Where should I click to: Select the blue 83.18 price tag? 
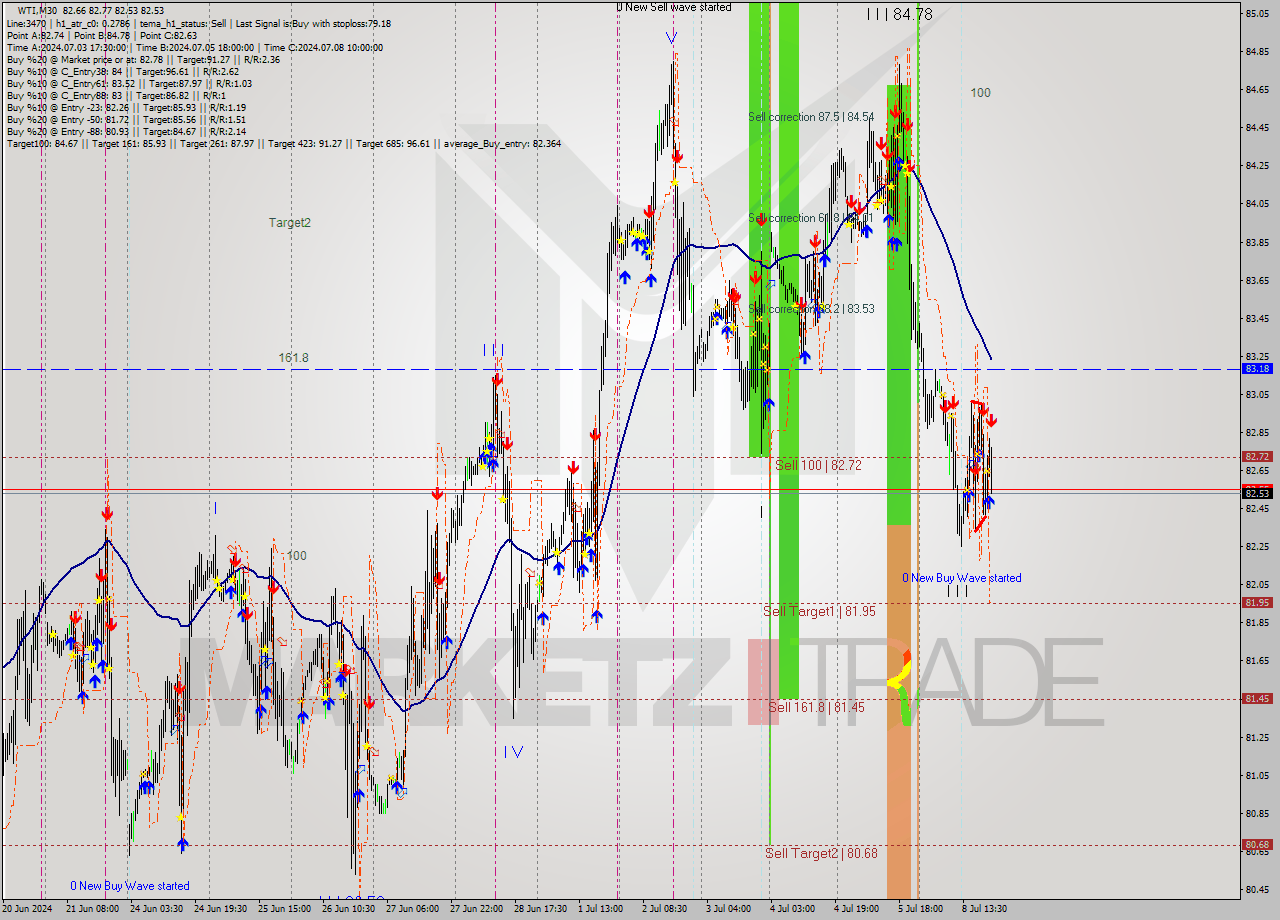tap(1258, 368)
